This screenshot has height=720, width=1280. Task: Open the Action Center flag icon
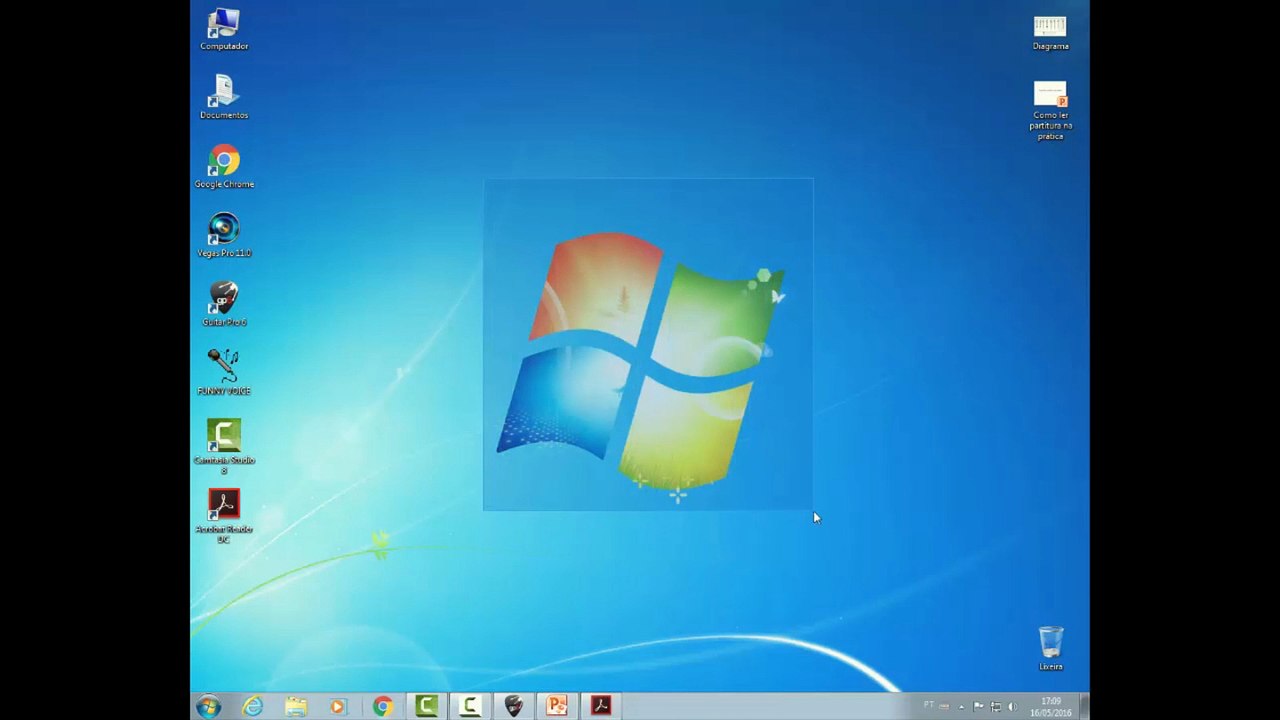click(x=978, y=707)
